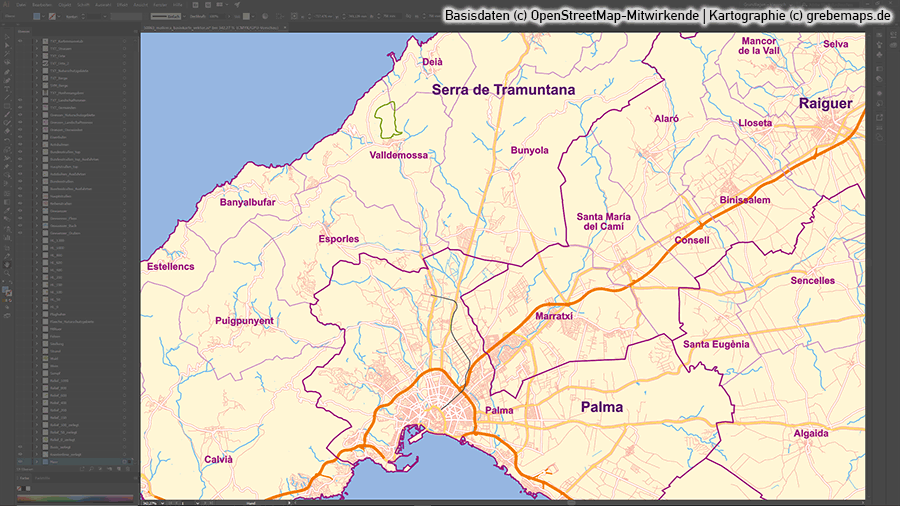
Task: Click the fill color swatch in control bar
Action: pyautogui.click(x=38, y=17)
